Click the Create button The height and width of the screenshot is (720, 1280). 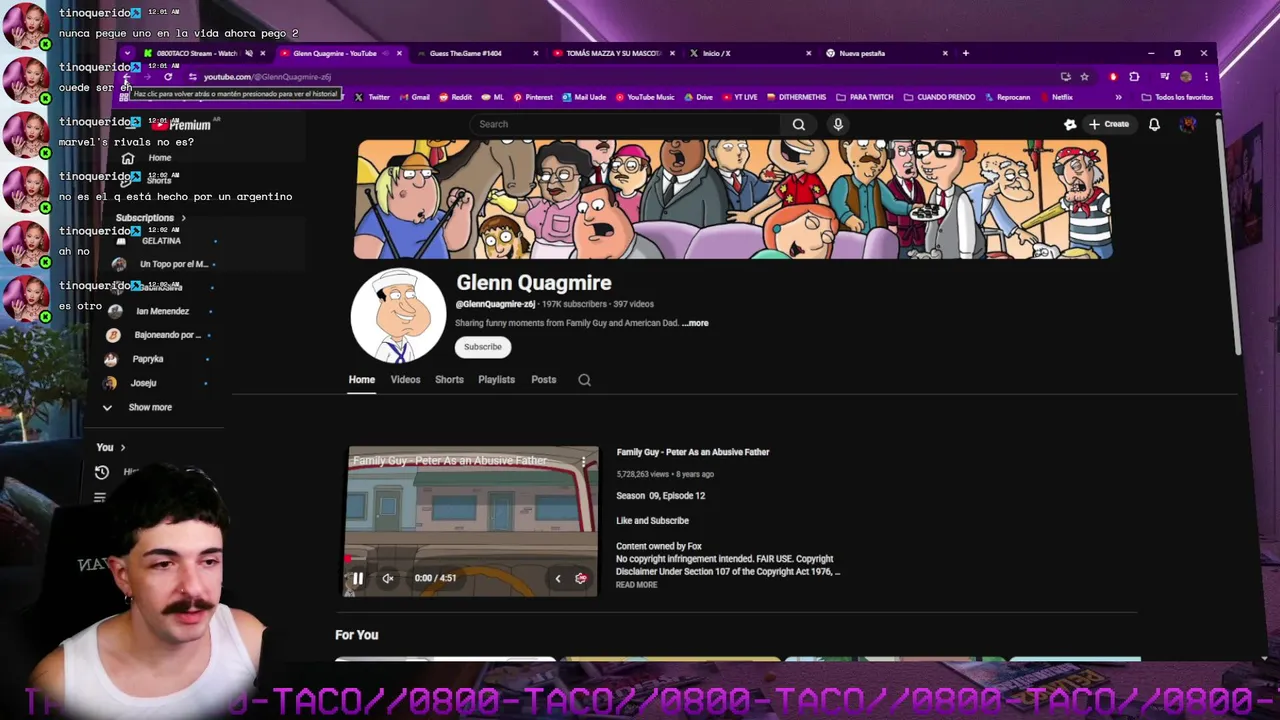1109,124
